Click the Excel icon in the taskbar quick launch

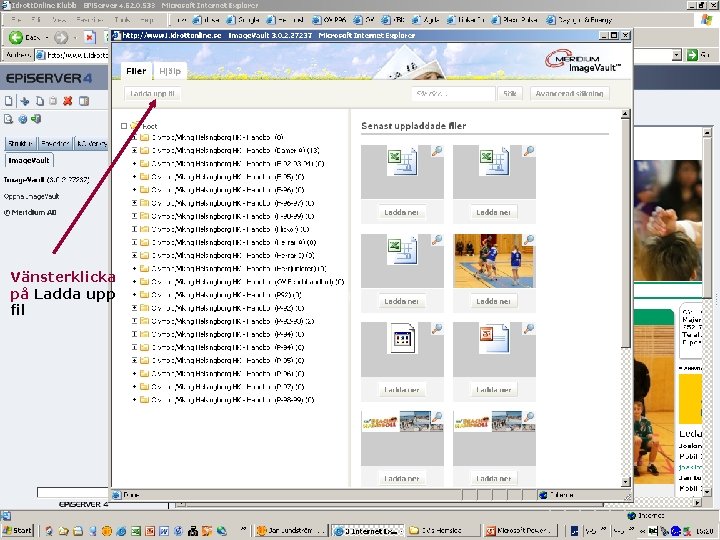pyautogui.click(x=136, y=531)
